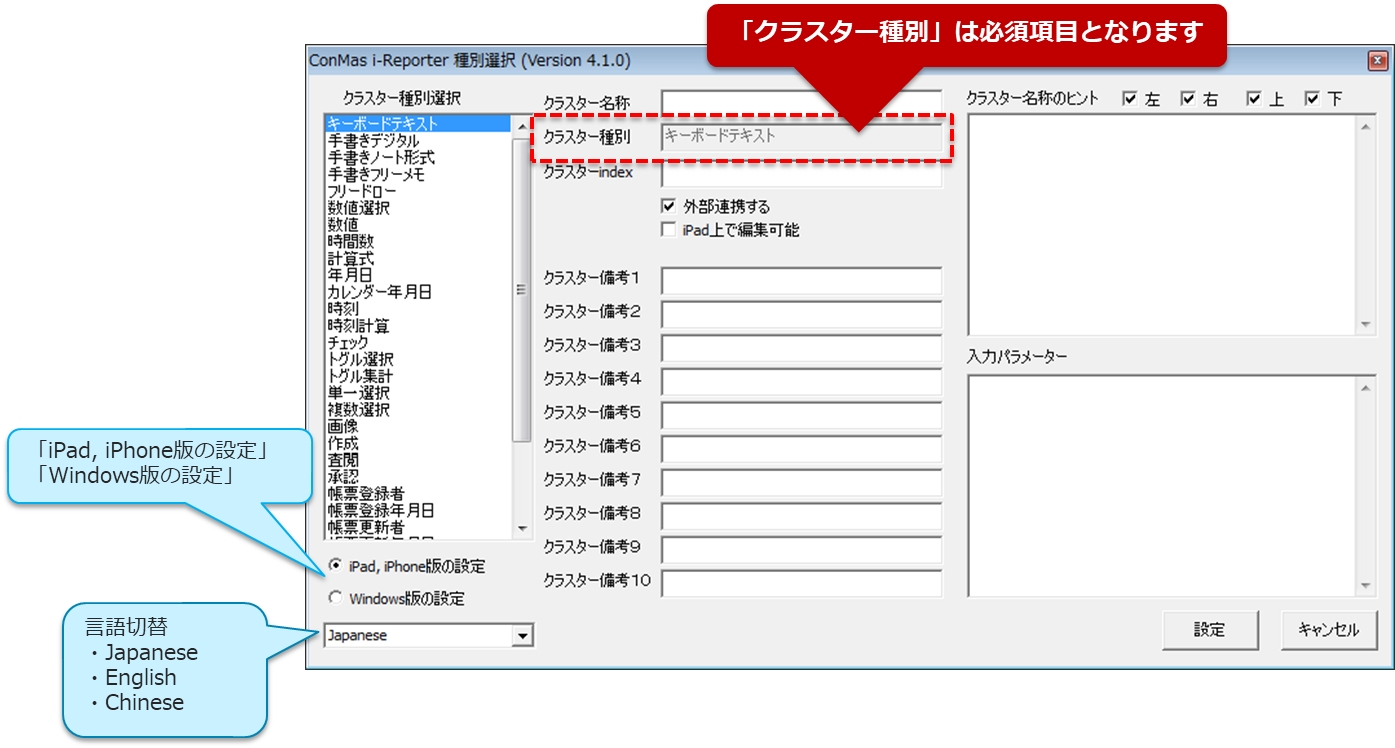Select トグル選択 cluster type
This screenshot has width=1395, height=748.
click(360, 359)
